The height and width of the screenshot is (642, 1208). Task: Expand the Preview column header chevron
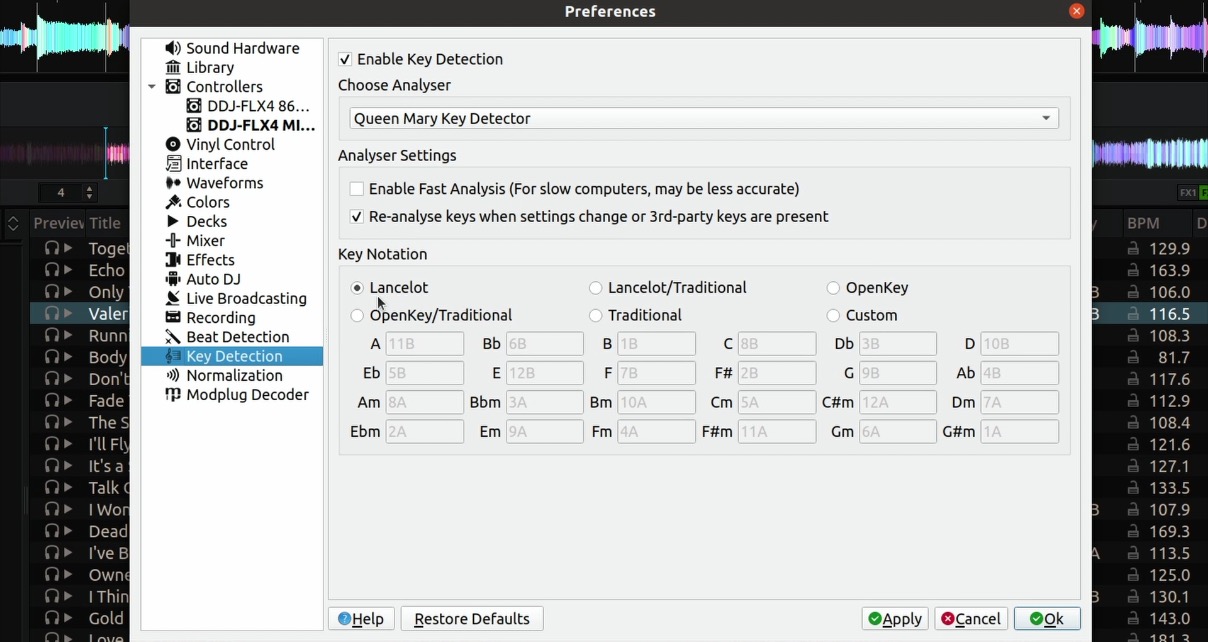(x=12, y=223)
